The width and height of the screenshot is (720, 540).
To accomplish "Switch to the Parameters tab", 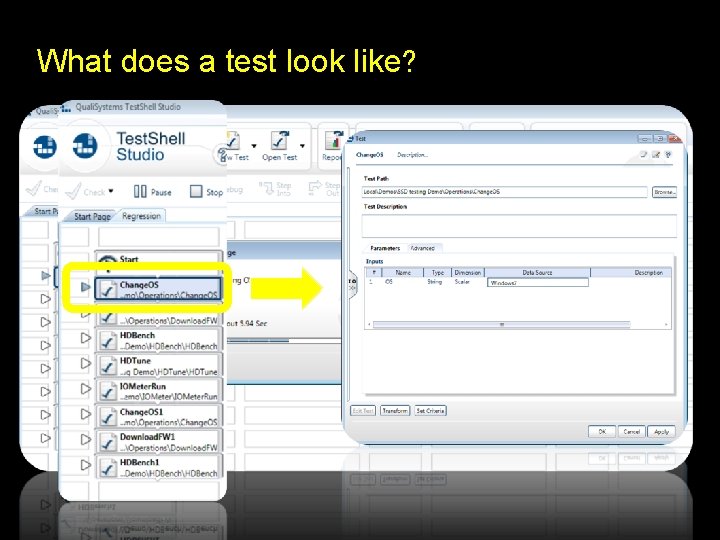I will point(385,248).
